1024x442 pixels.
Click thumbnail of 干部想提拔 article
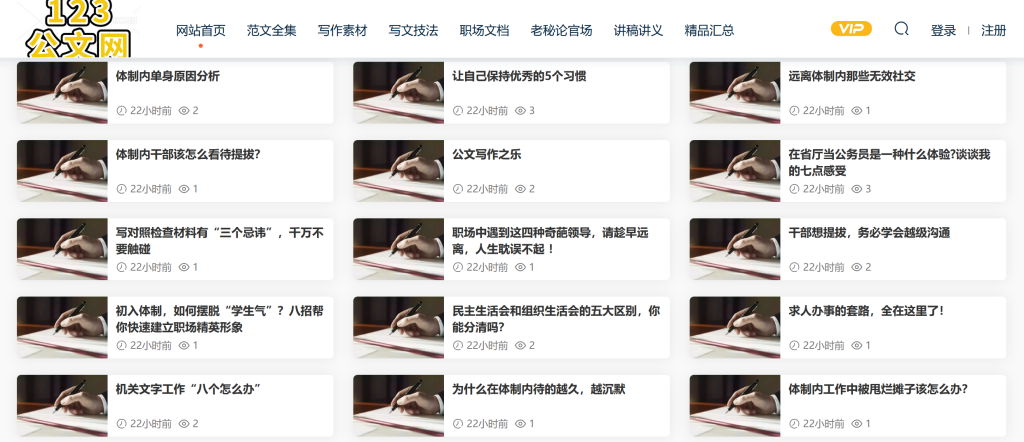point(735,249)
